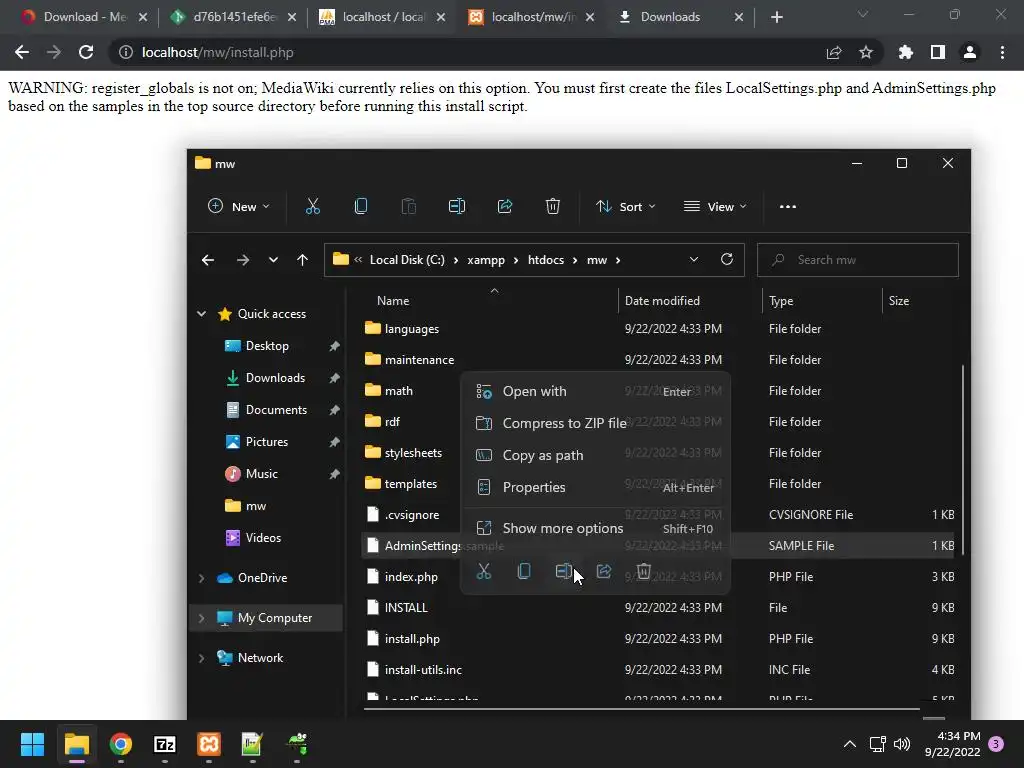Click the Paste icon in Explorer toolbar
The width and height of the screenshot is (1024, 768).
409,206
